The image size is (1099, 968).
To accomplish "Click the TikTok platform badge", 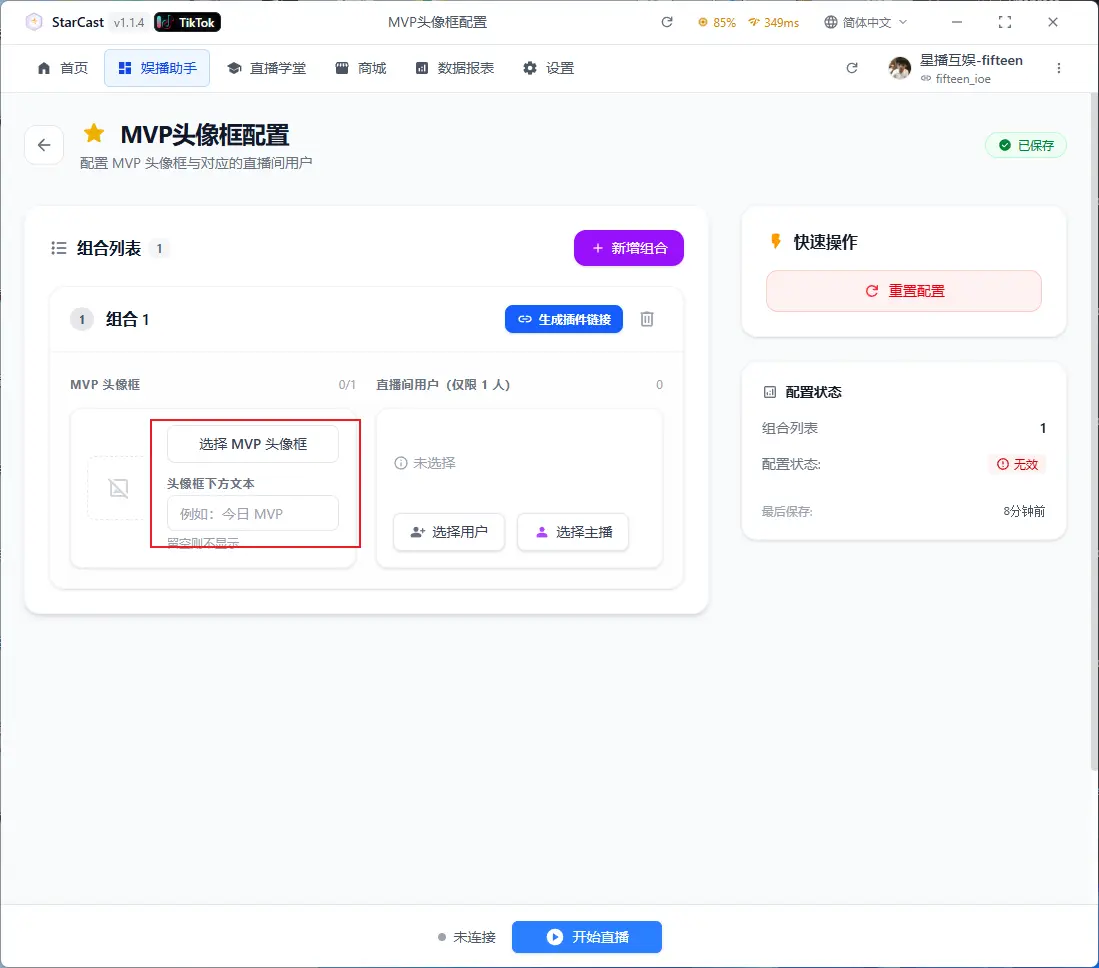I will (188, 22).
